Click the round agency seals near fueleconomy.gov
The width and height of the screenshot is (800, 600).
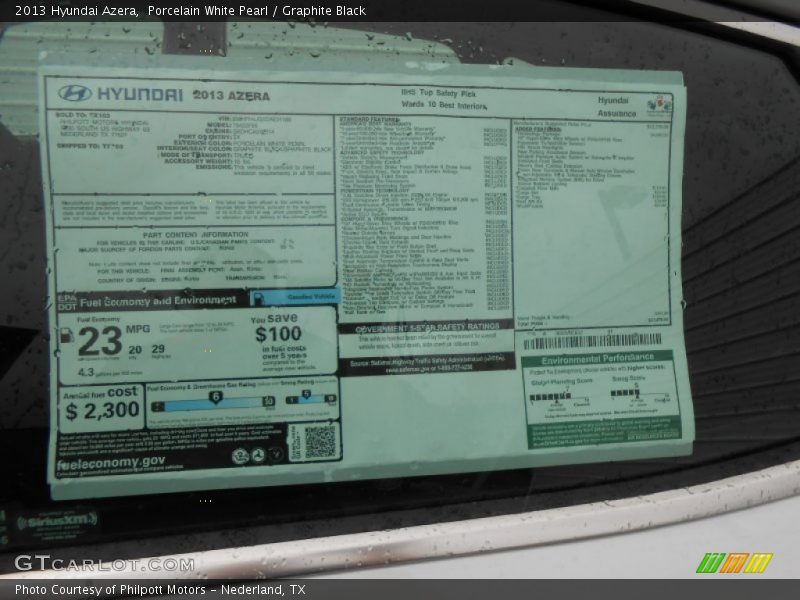(x=249, y=456)
